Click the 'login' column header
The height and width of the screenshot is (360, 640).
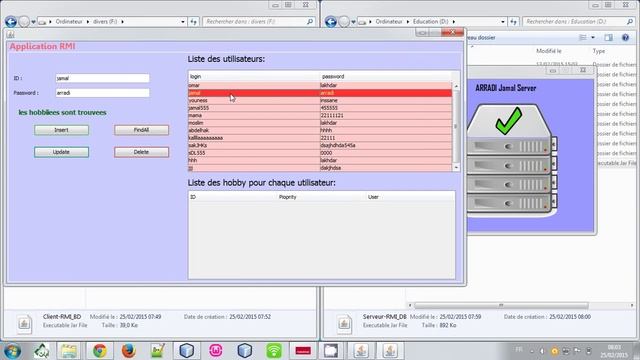(x=253, y=76)
